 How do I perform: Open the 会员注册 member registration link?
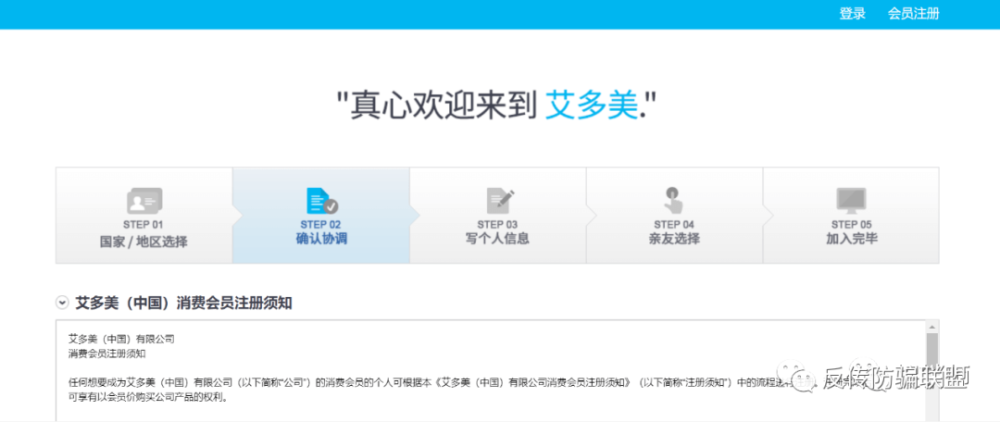(x=913, y=14)
